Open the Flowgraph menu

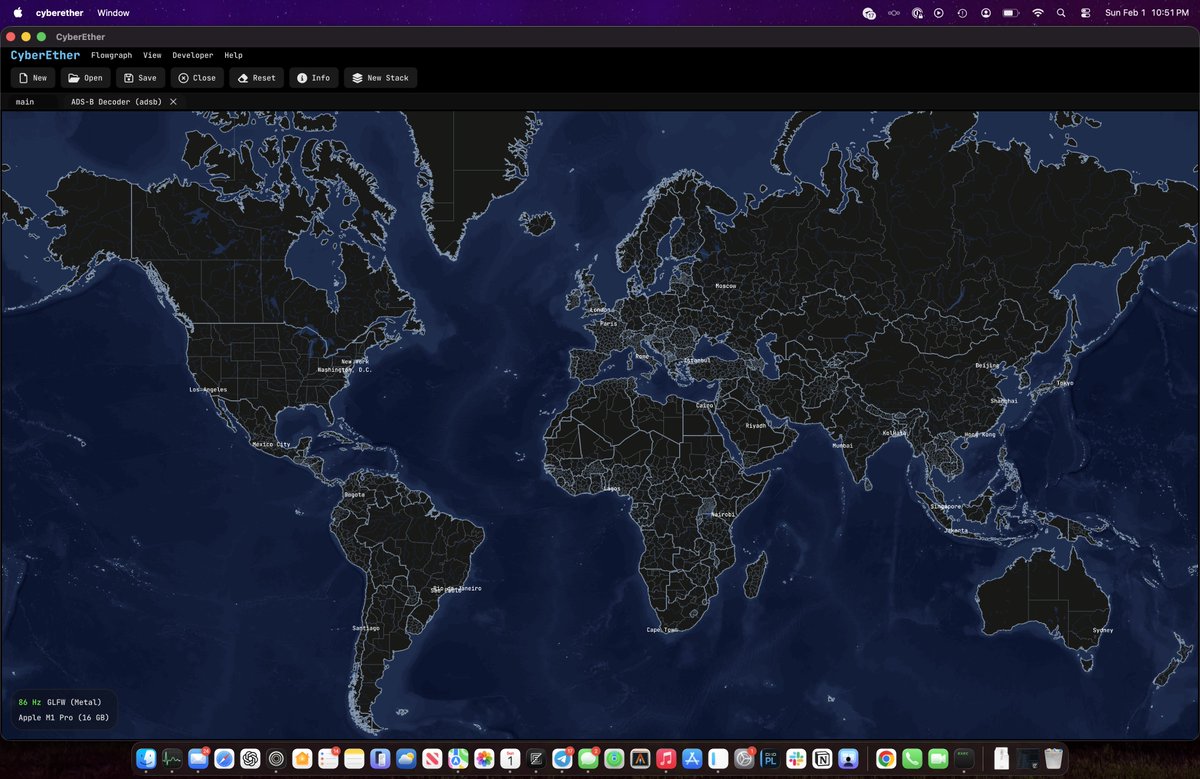point(111,55)
